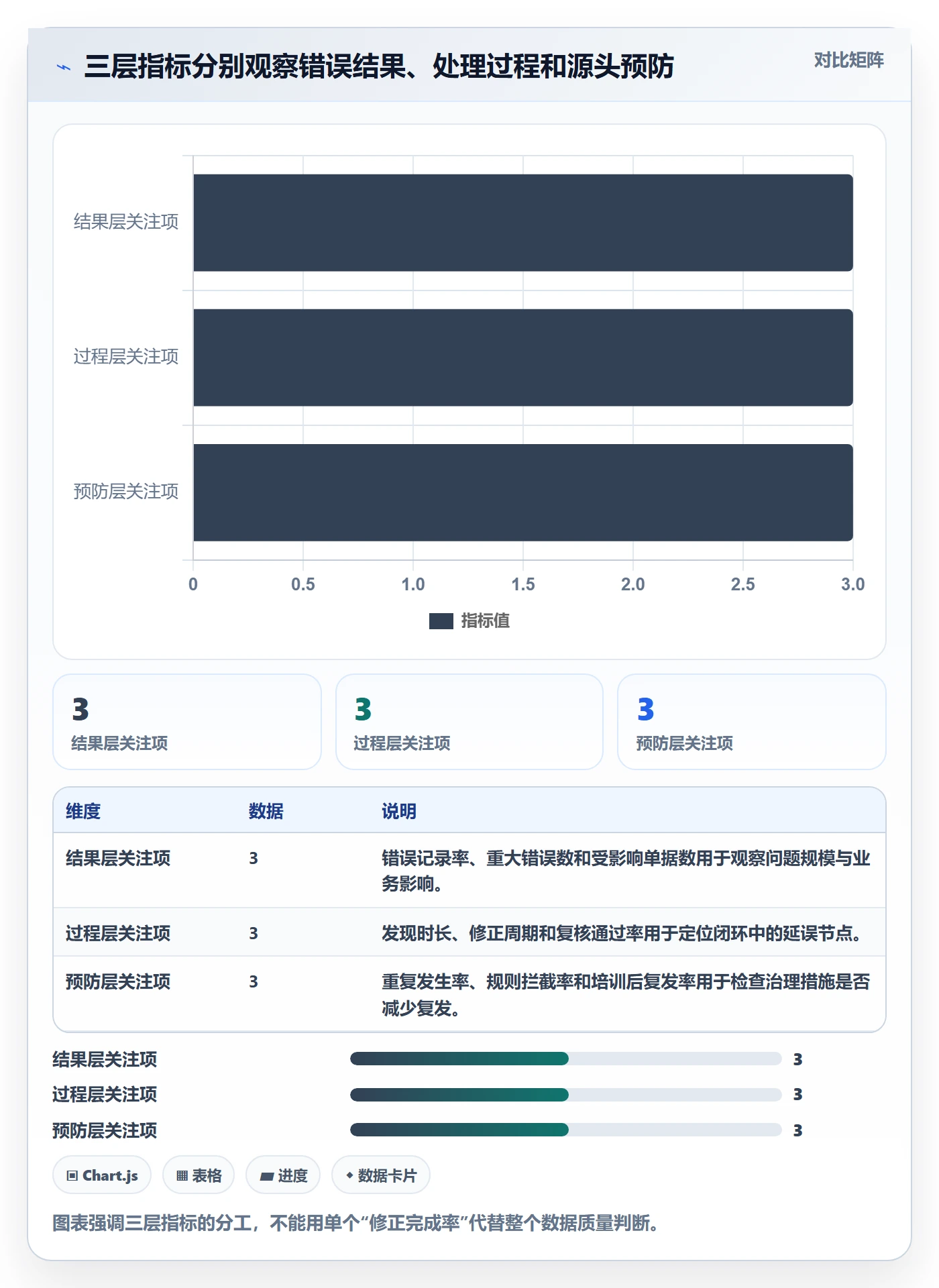Open the 预防层关注项 data card
The image size is (939, 1288).
click(x=752, y=722)
